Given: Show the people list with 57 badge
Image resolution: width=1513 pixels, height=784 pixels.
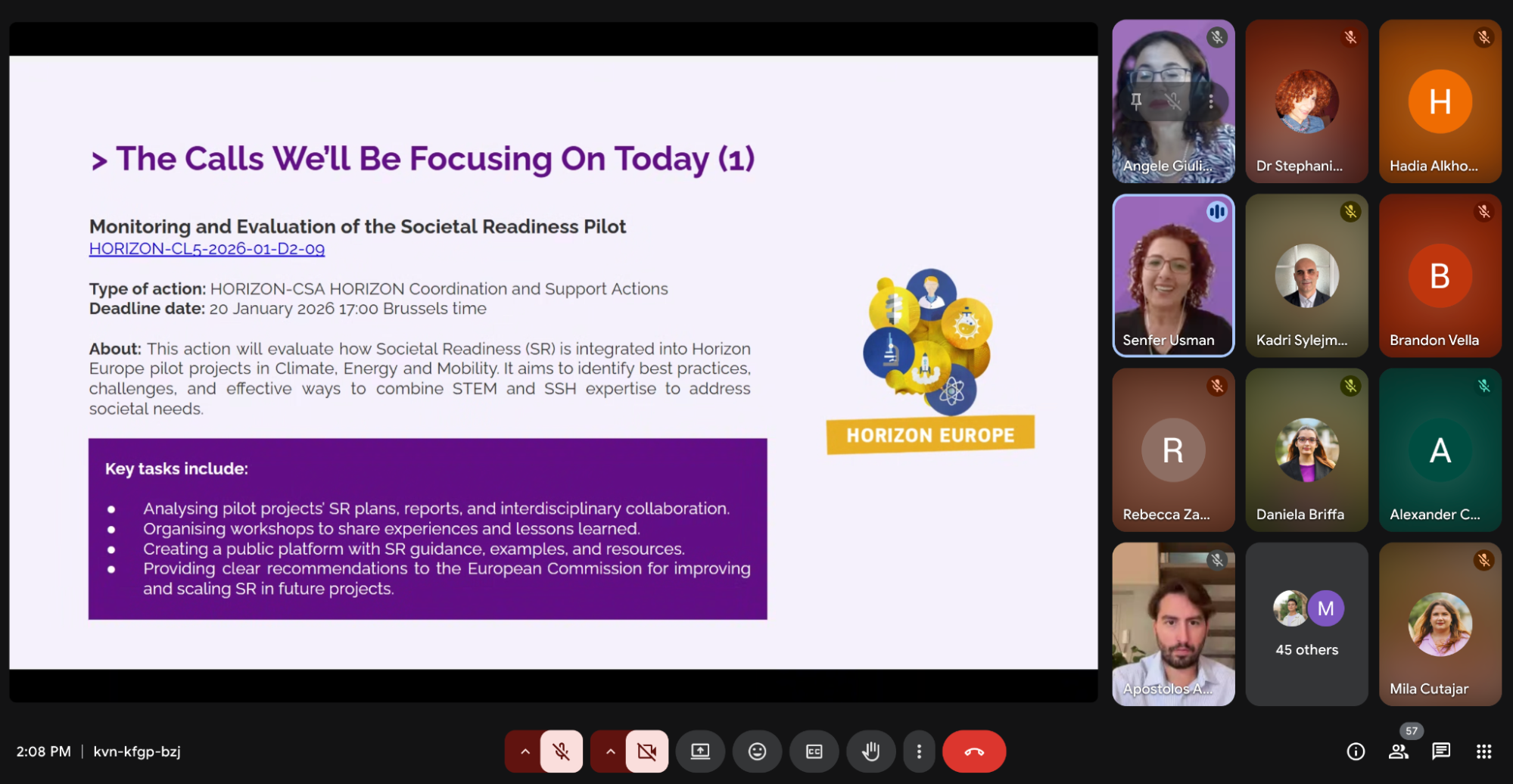Looking at the screenshot, I should (1398, 751).
